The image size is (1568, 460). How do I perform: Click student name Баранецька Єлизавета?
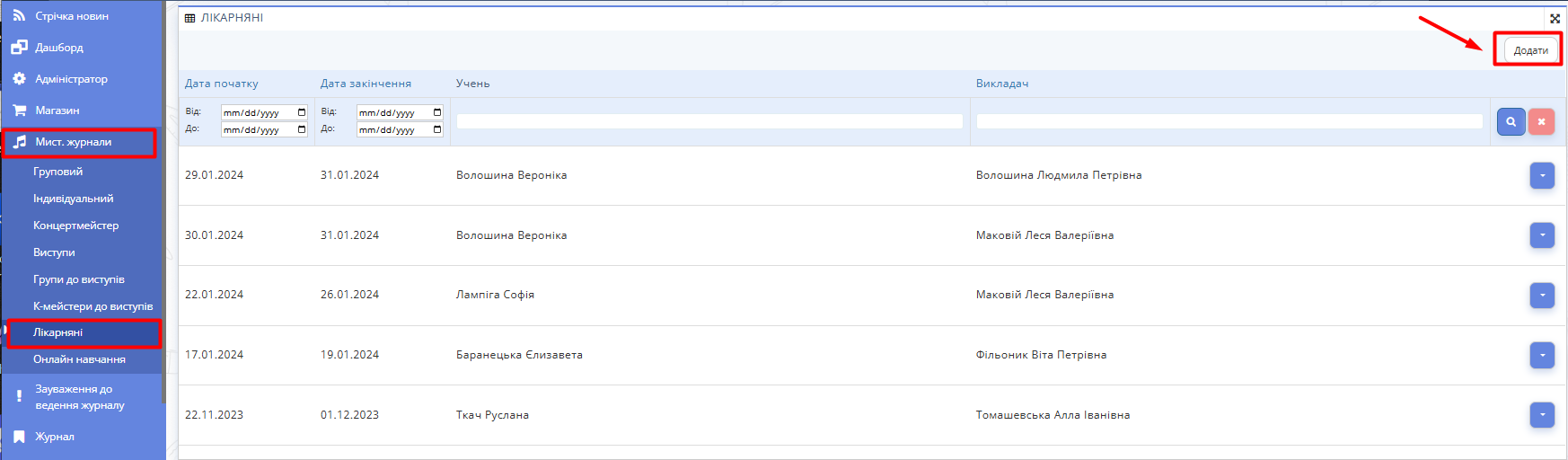tap(519, 355)
